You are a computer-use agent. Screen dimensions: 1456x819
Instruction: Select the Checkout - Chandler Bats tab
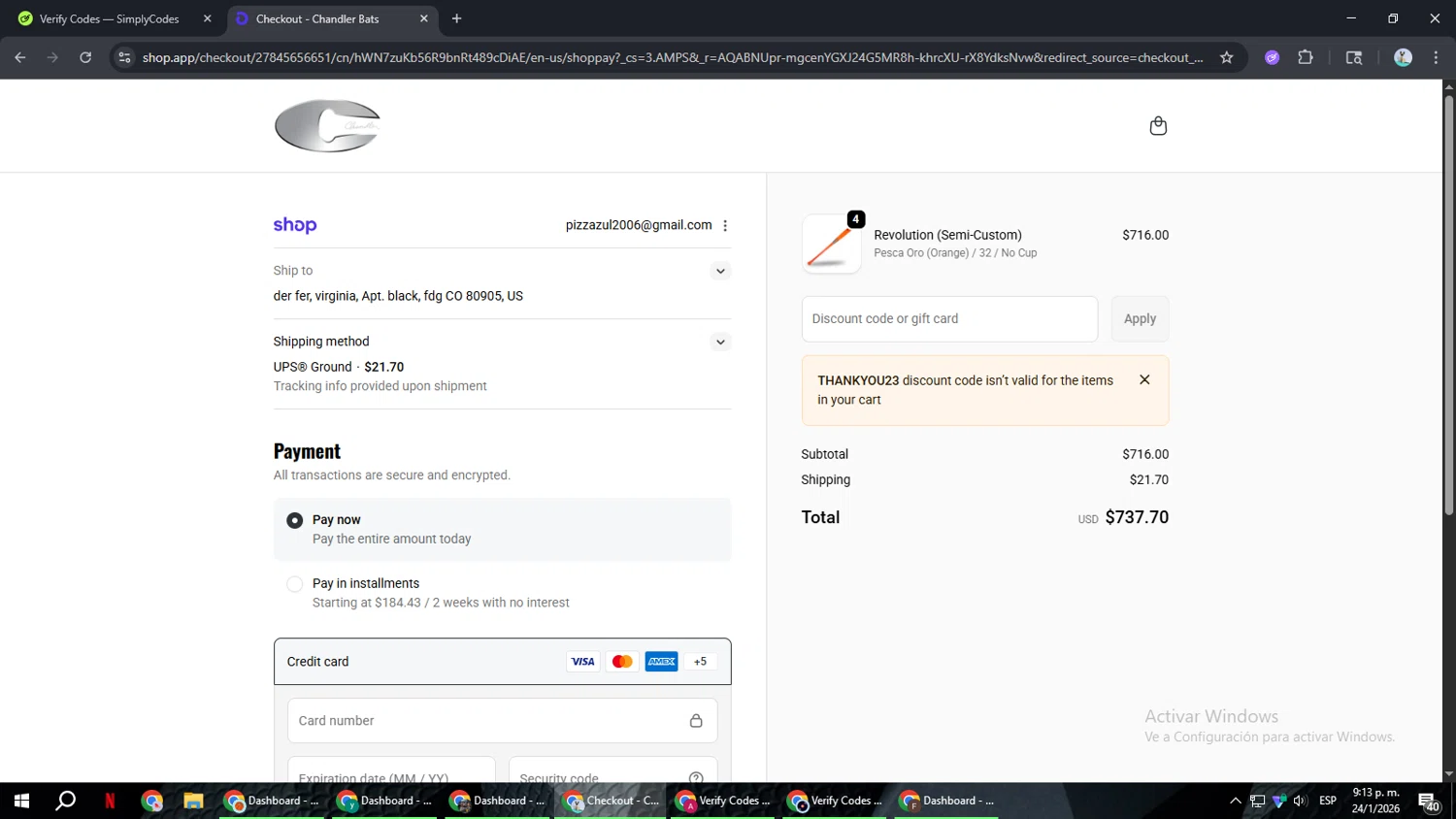(x=330, y=18)
